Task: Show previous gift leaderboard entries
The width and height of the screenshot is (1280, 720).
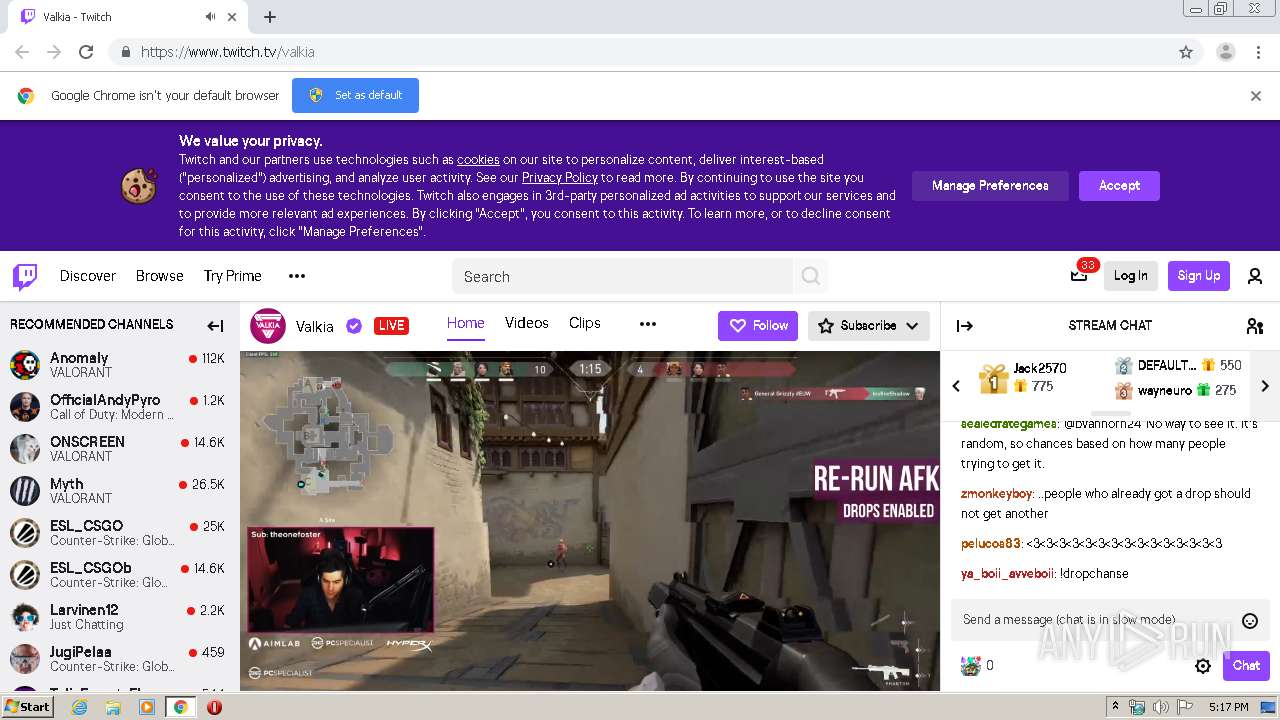Action: [956, 386]
